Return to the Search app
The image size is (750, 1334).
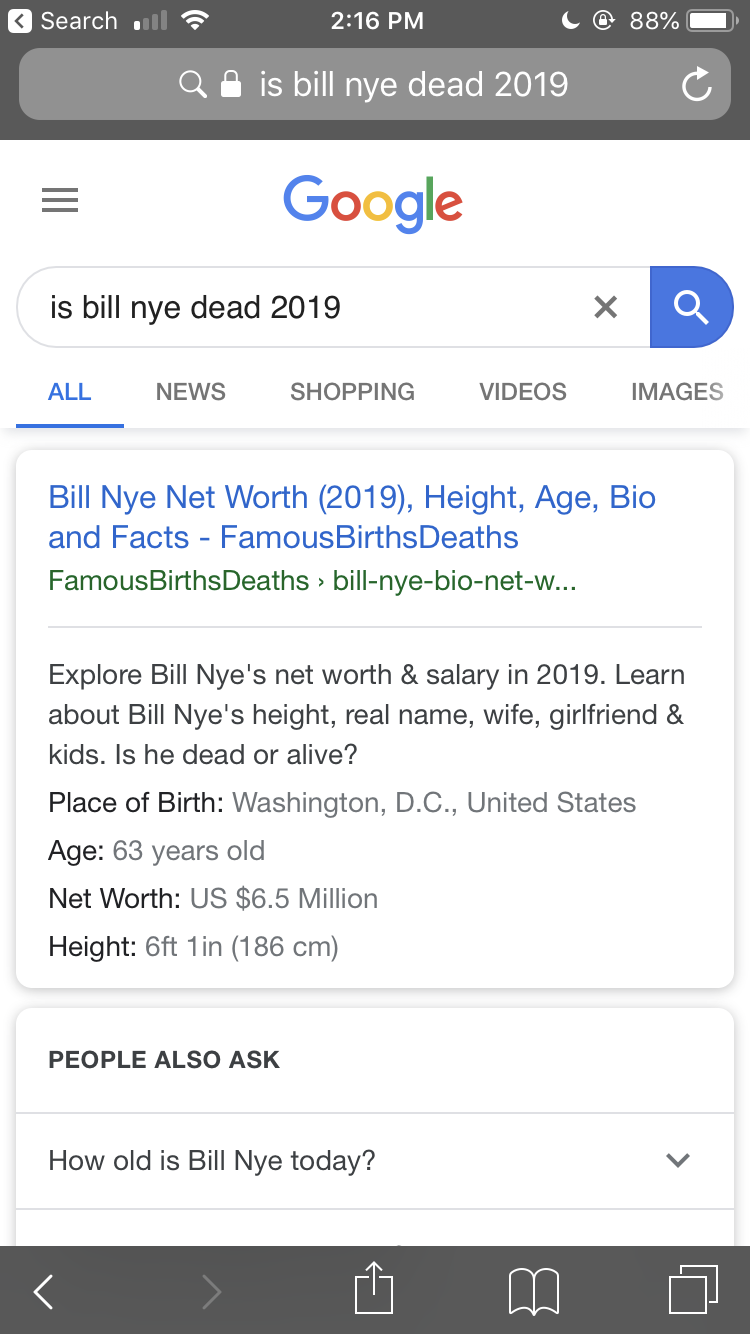pyautogui.click(x=66, y=21)
